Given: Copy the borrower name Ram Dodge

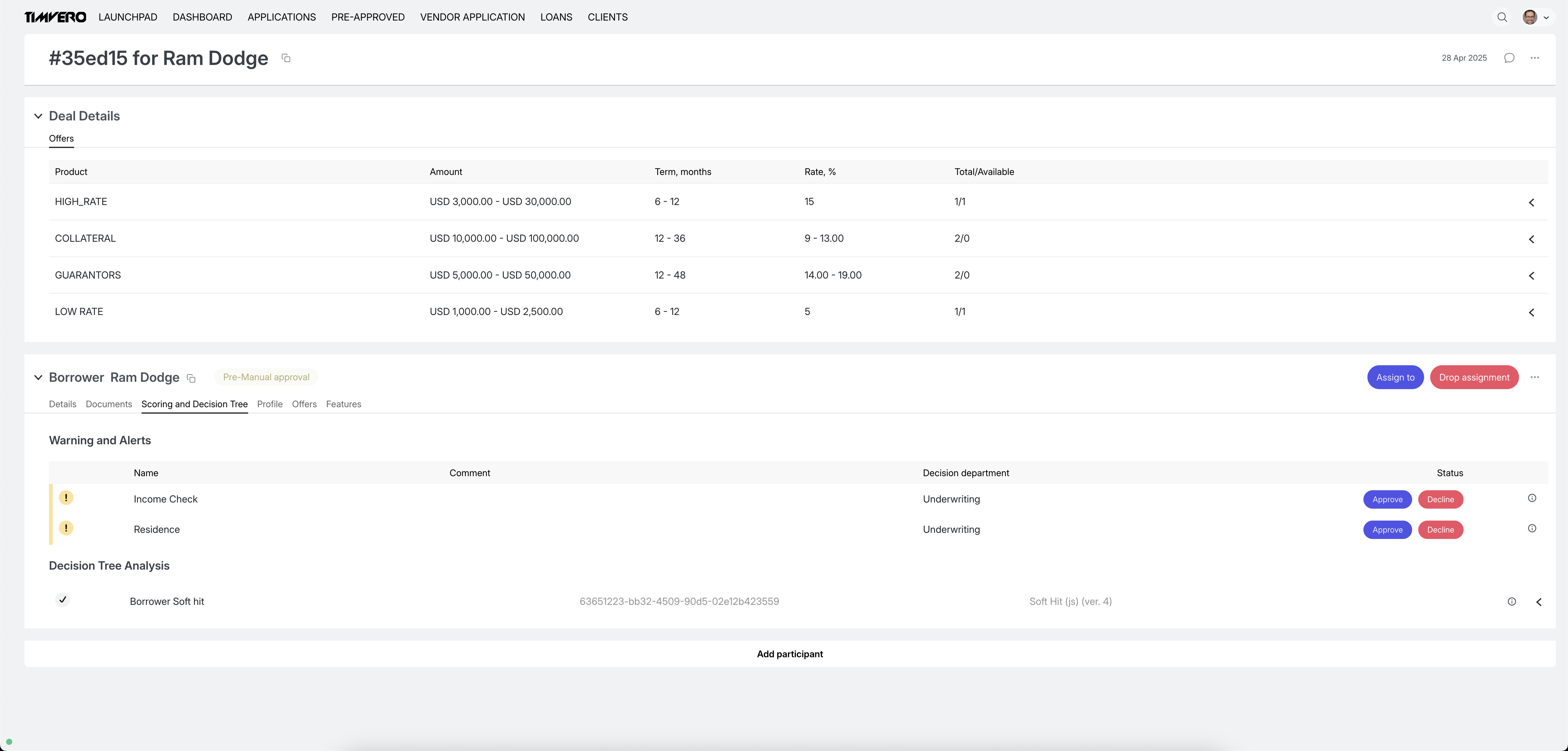Looking at the screenshot, I should (x=190, y=378).
